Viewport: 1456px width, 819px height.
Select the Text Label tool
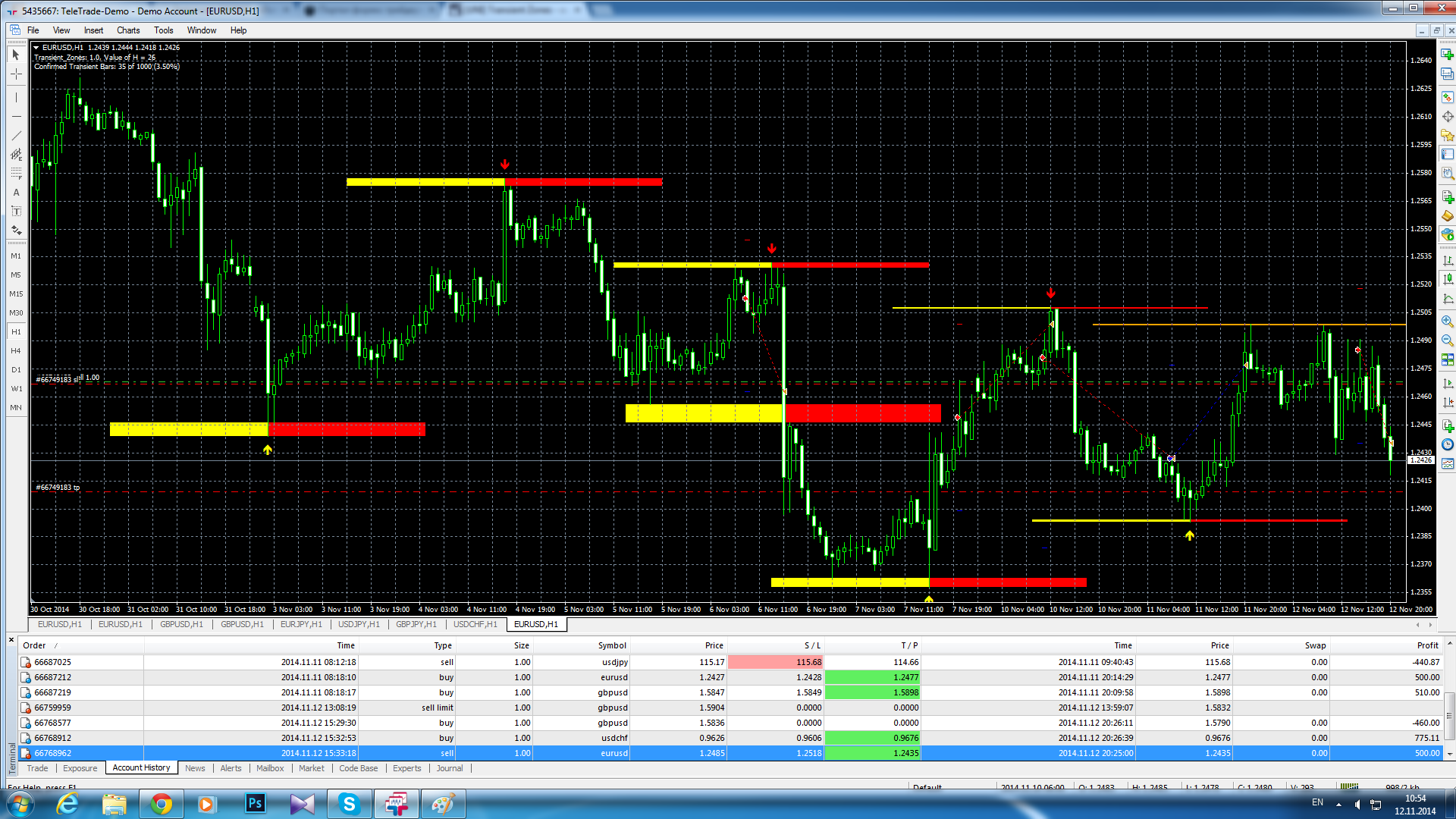pyautogui.click(x=16, y=211)
